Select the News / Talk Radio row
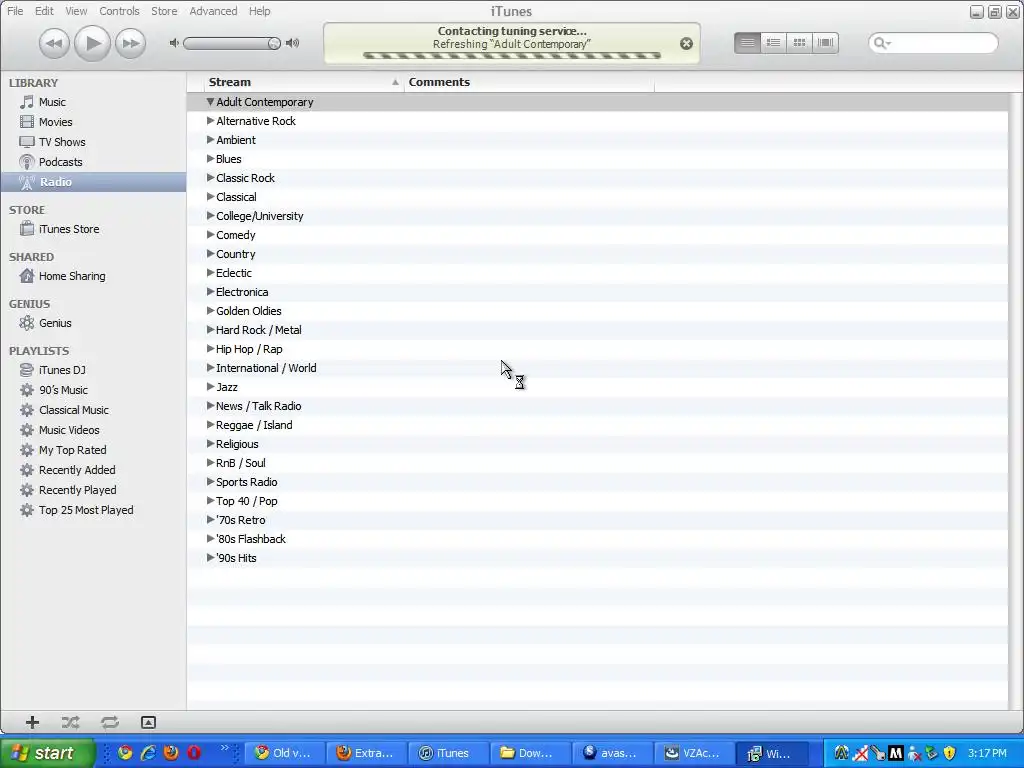This screenshot has width=1024, height=768. coord(598,406)
